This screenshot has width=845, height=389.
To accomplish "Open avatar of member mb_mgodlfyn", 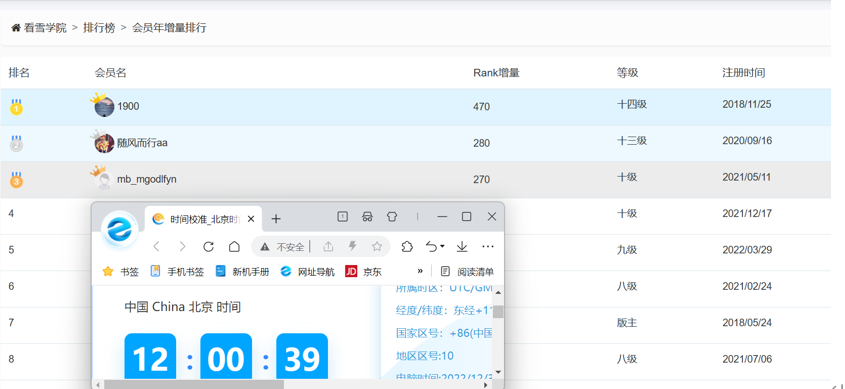I will point(104,180).
